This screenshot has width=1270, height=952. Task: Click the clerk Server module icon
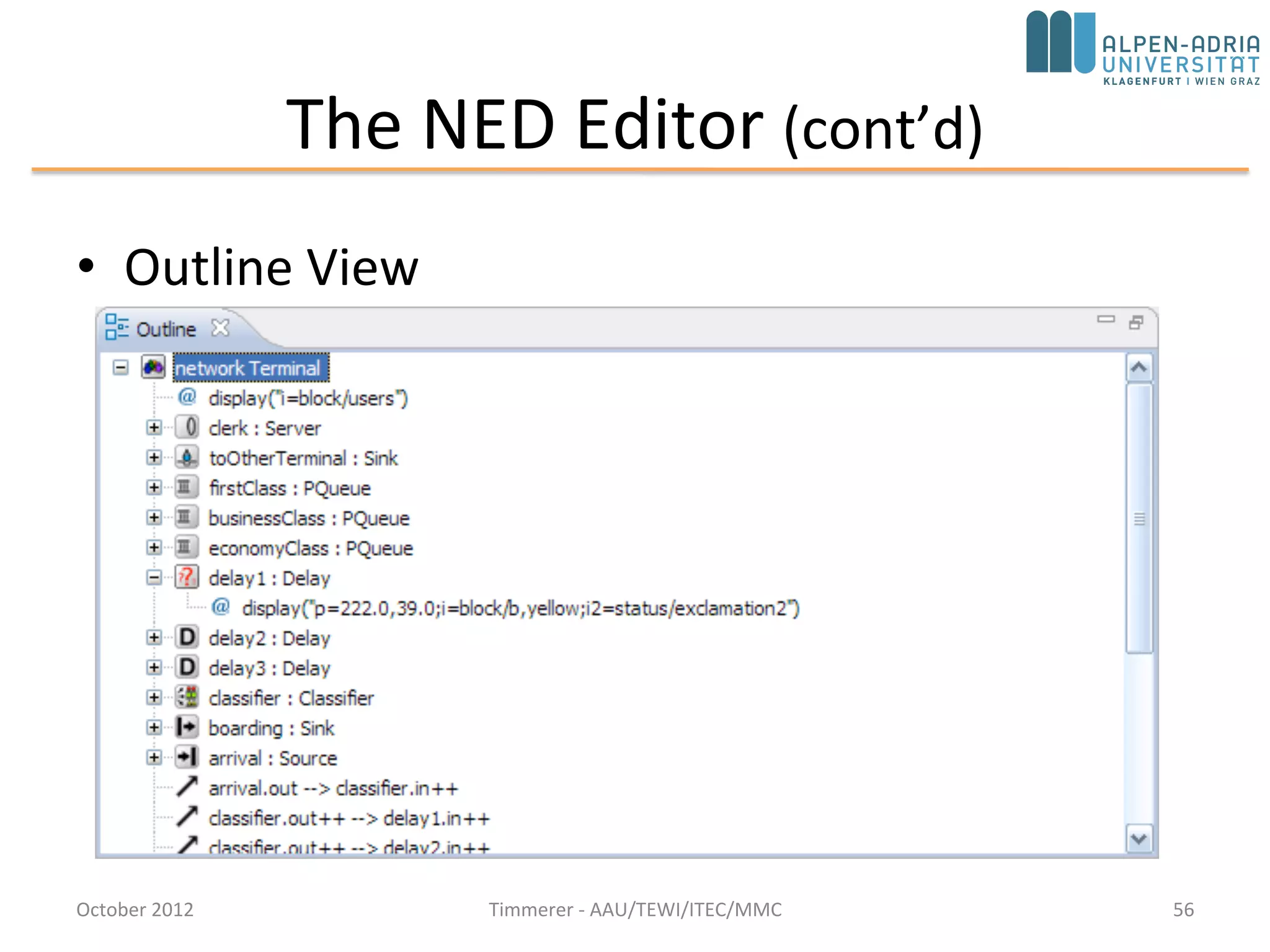[187, 428]
